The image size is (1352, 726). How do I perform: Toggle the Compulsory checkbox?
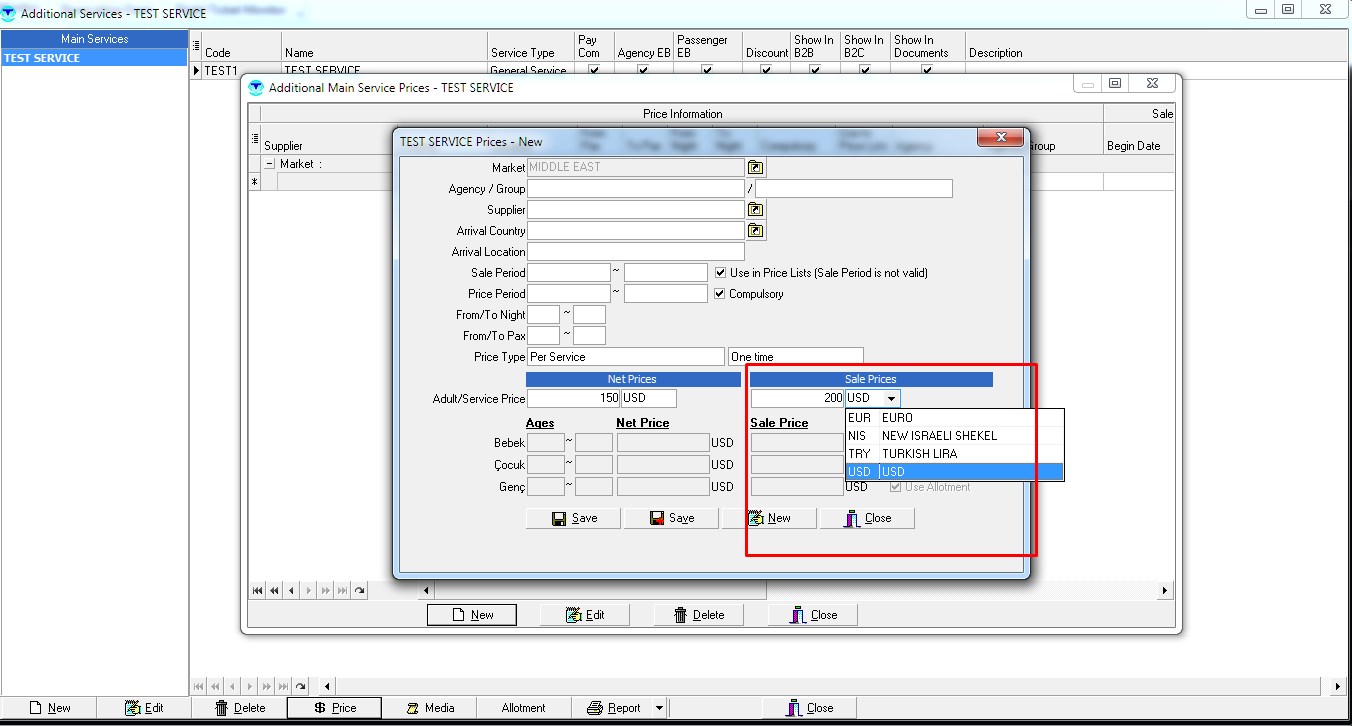[x=721, y=294]
